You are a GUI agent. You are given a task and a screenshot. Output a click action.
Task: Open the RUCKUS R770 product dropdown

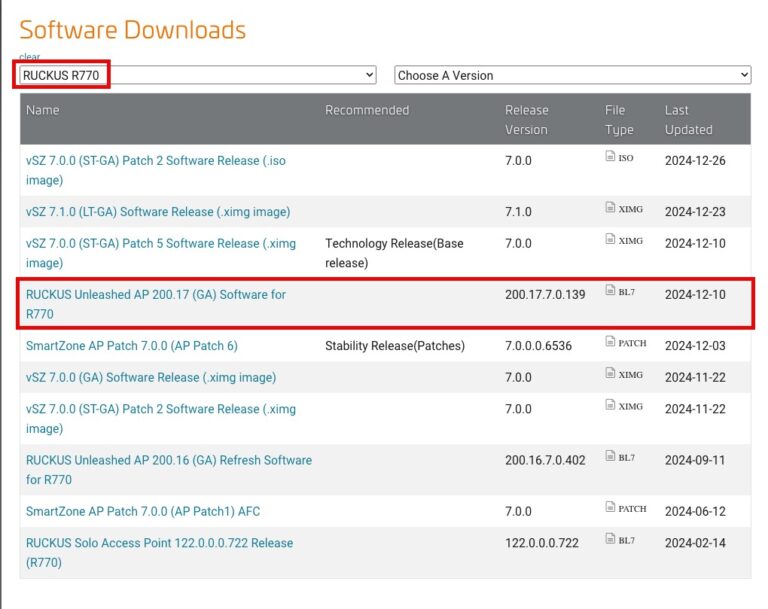click(197, 75)
